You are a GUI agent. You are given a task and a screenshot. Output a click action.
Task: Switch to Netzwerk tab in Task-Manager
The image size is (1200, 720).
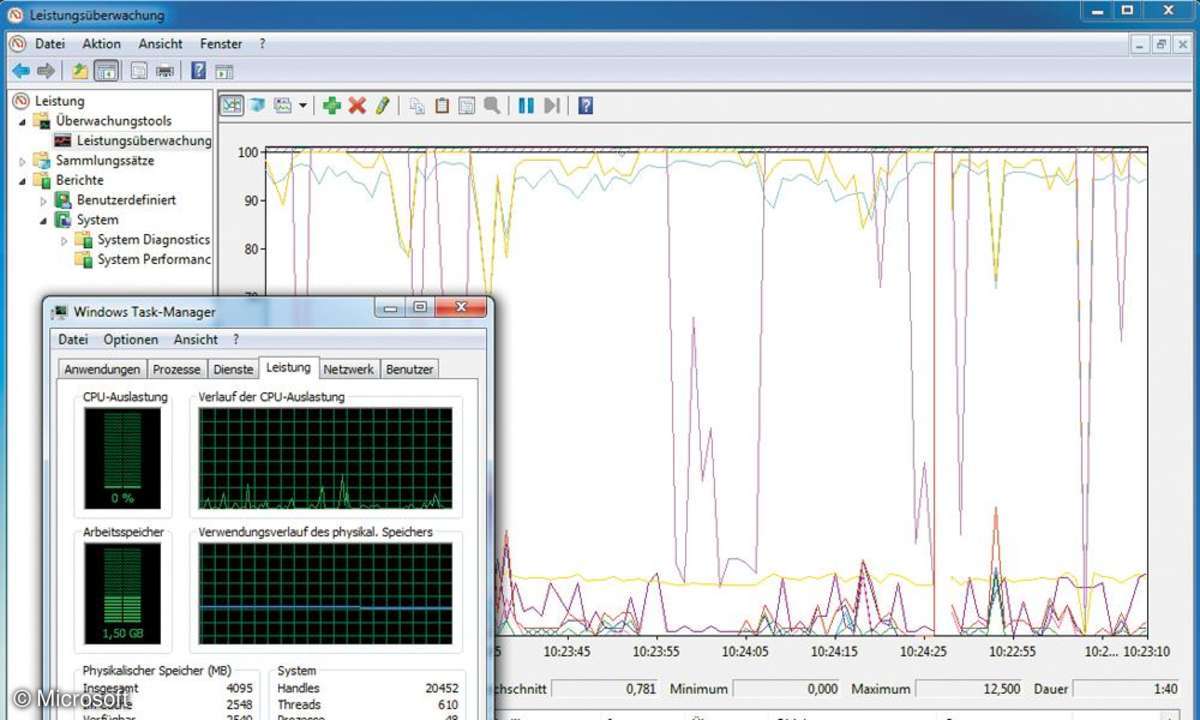point(349,369)
